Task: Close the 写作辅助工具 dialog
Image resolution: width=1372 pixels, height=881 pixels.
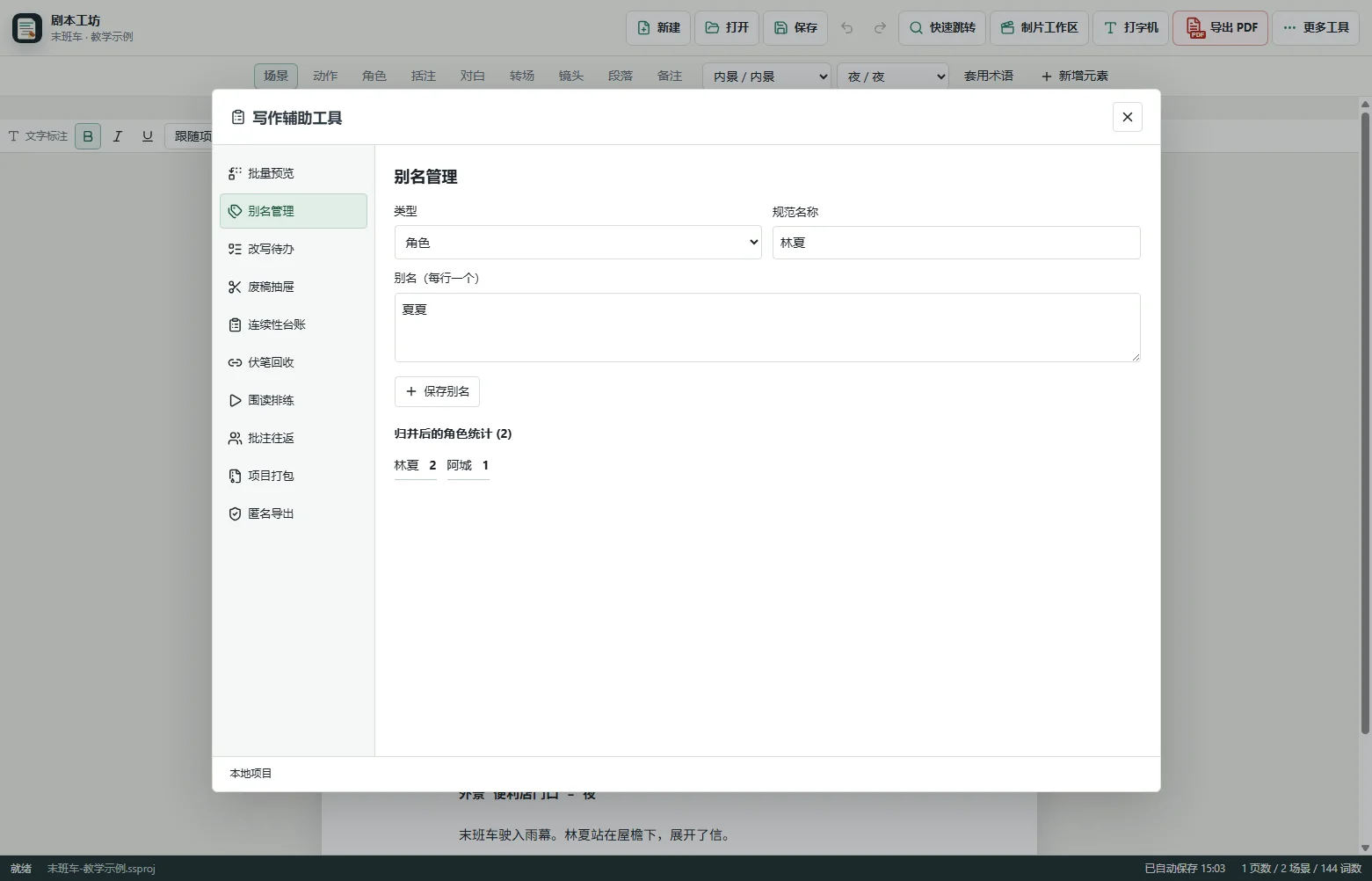Action: tap(1128, 117)
